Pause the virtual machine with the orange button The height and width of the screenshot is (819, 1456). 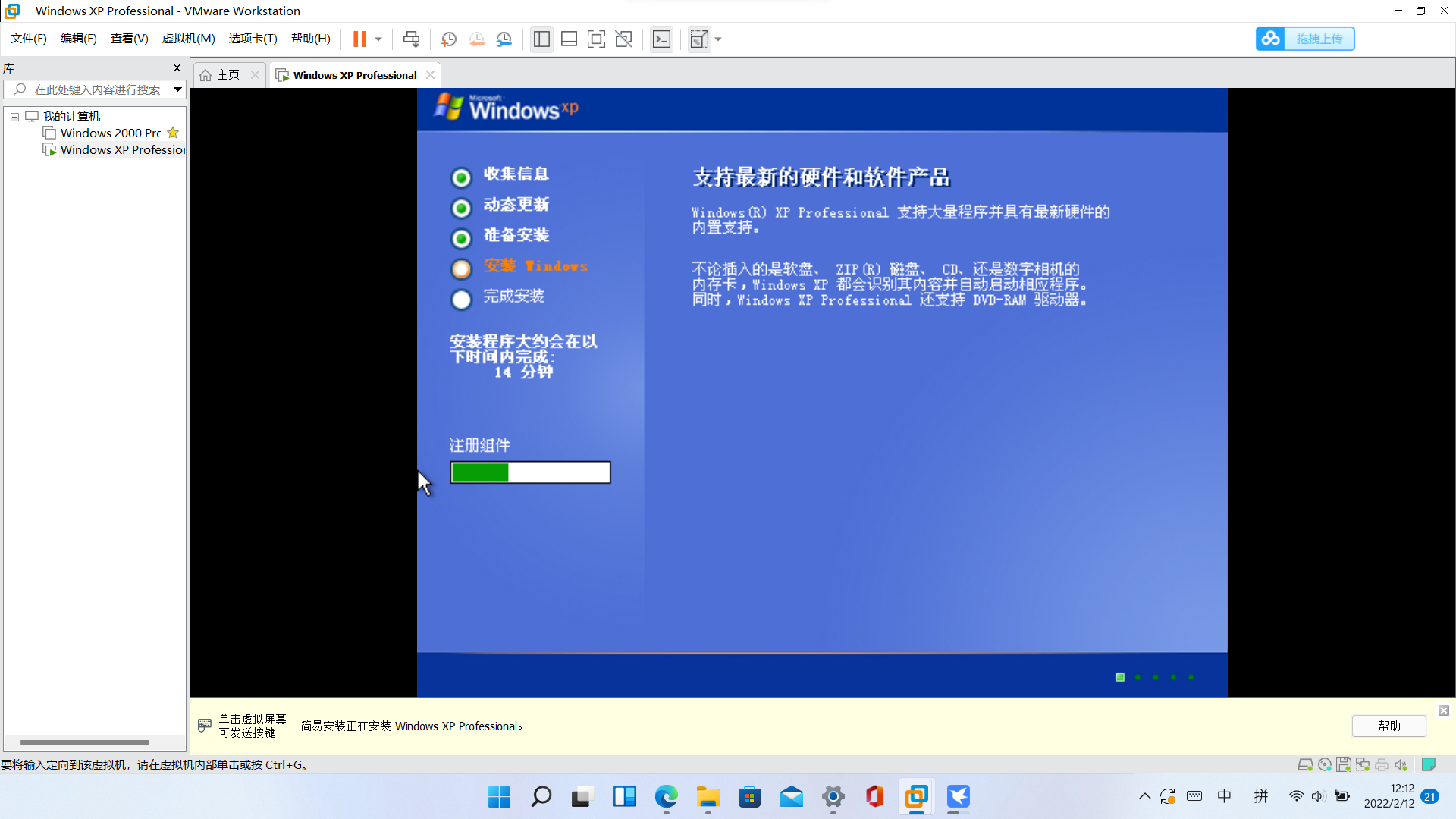[359, 39]
